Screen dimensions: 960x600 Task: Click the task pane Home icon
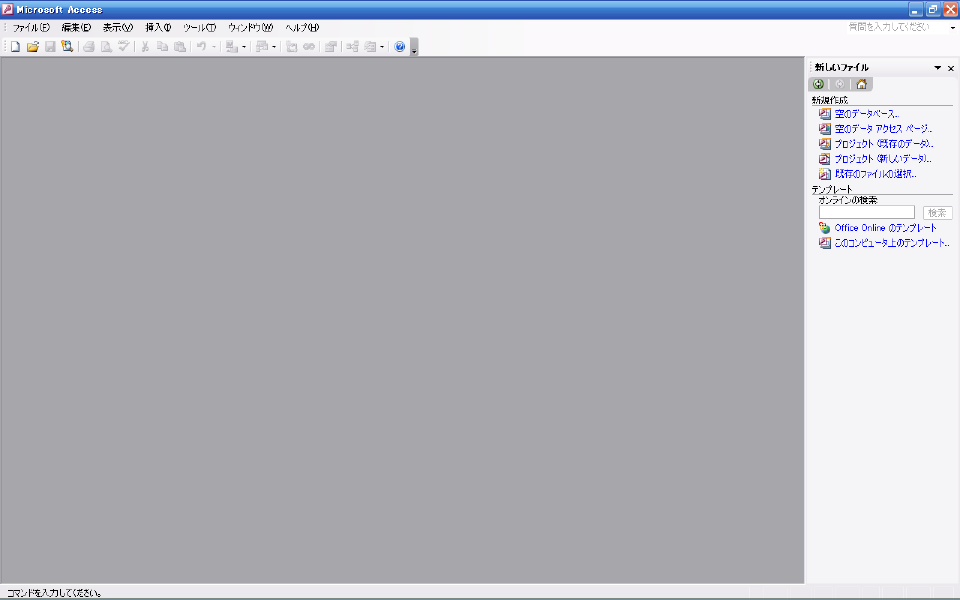coord(861,84)
